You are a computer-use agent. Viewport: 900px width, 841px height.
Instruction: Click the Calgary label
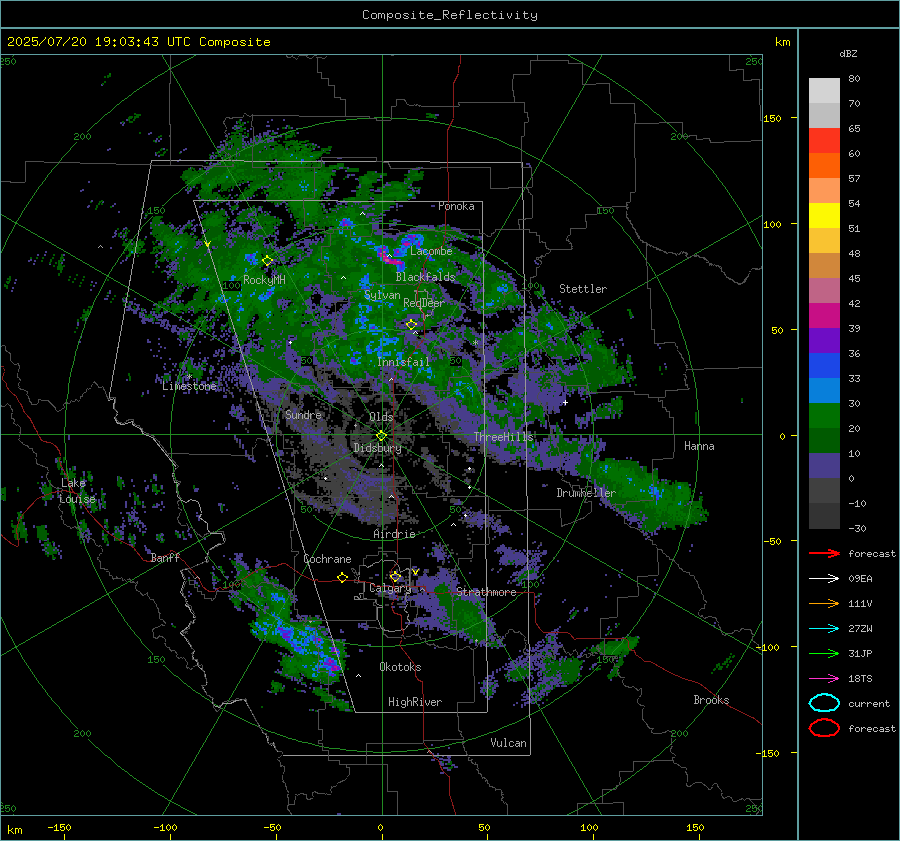[390, 588]
